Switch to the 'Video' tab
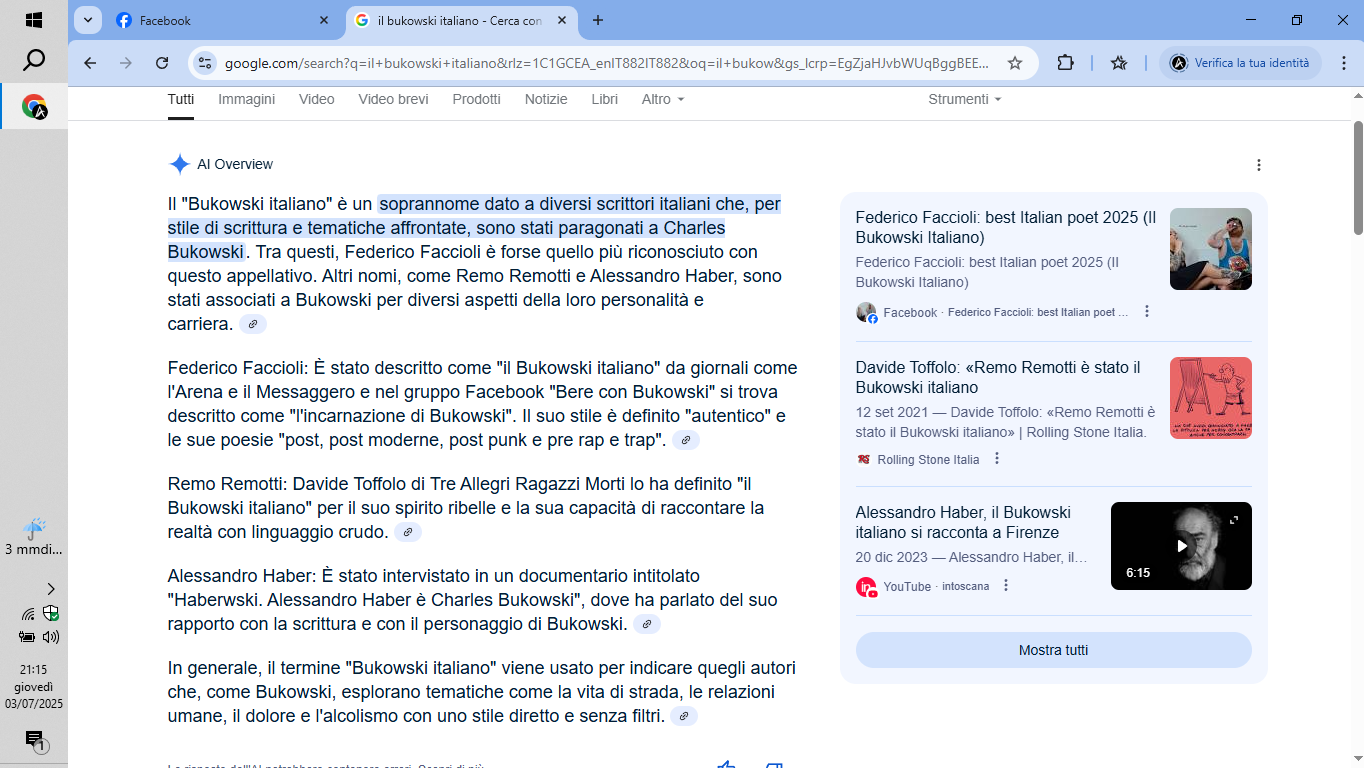1364x769 pixels. (317, 99)
